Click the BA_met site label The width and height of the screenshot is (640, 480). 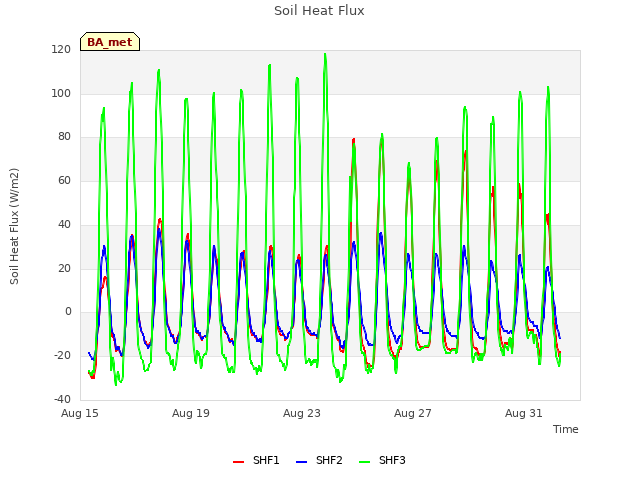pos(110,42)
